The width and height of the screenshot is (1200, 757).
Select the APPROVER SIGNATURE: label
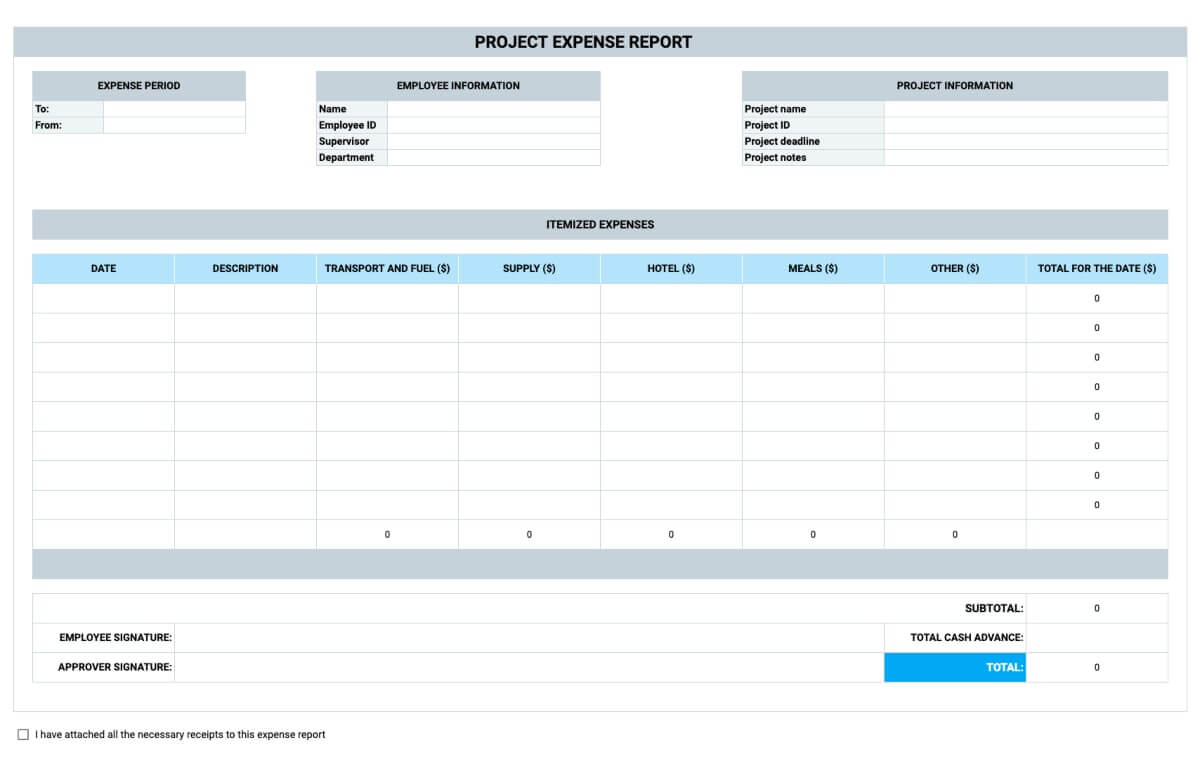coord(115,667)
